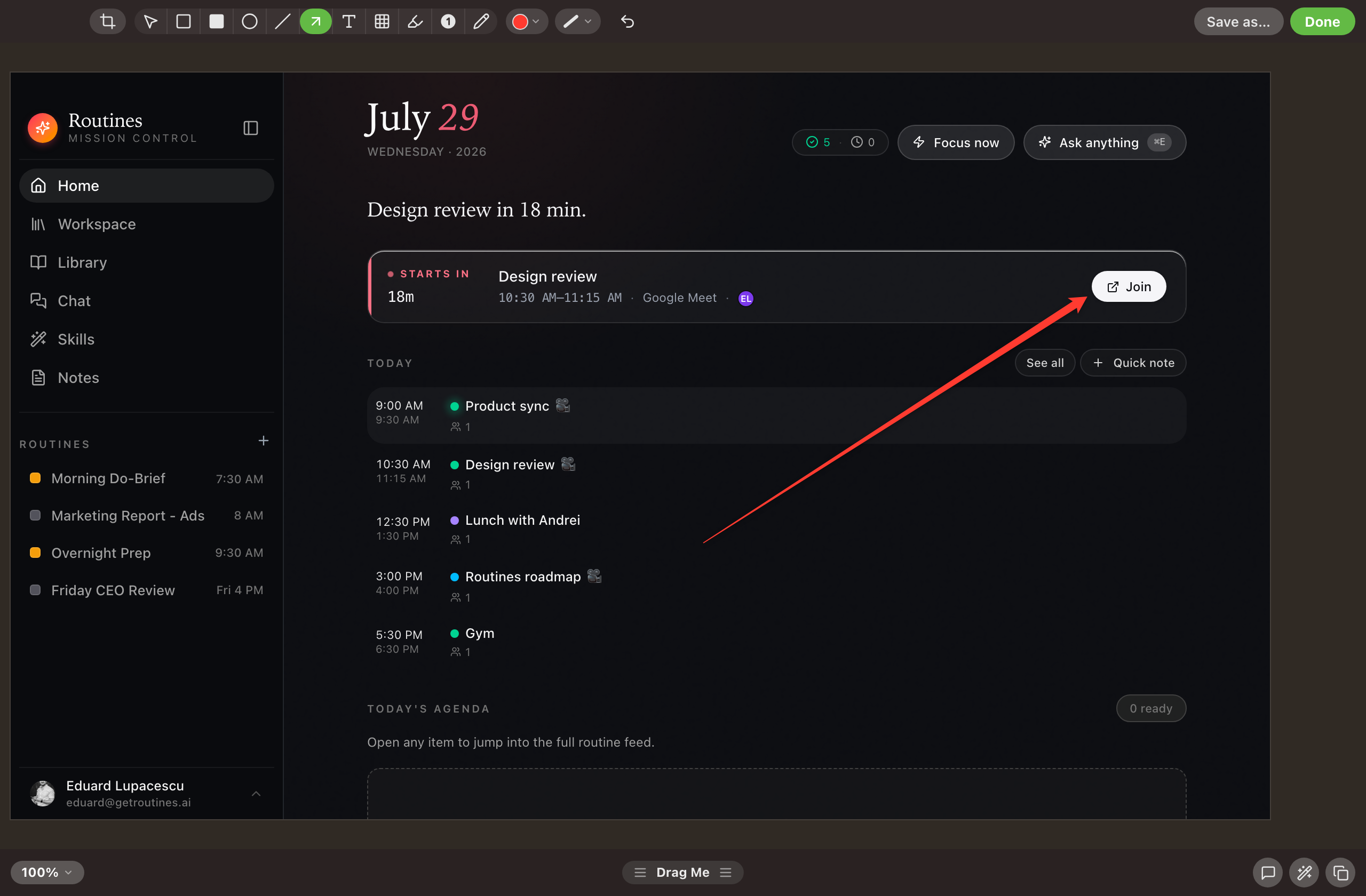Click the Routines orange logo icon

43,128
